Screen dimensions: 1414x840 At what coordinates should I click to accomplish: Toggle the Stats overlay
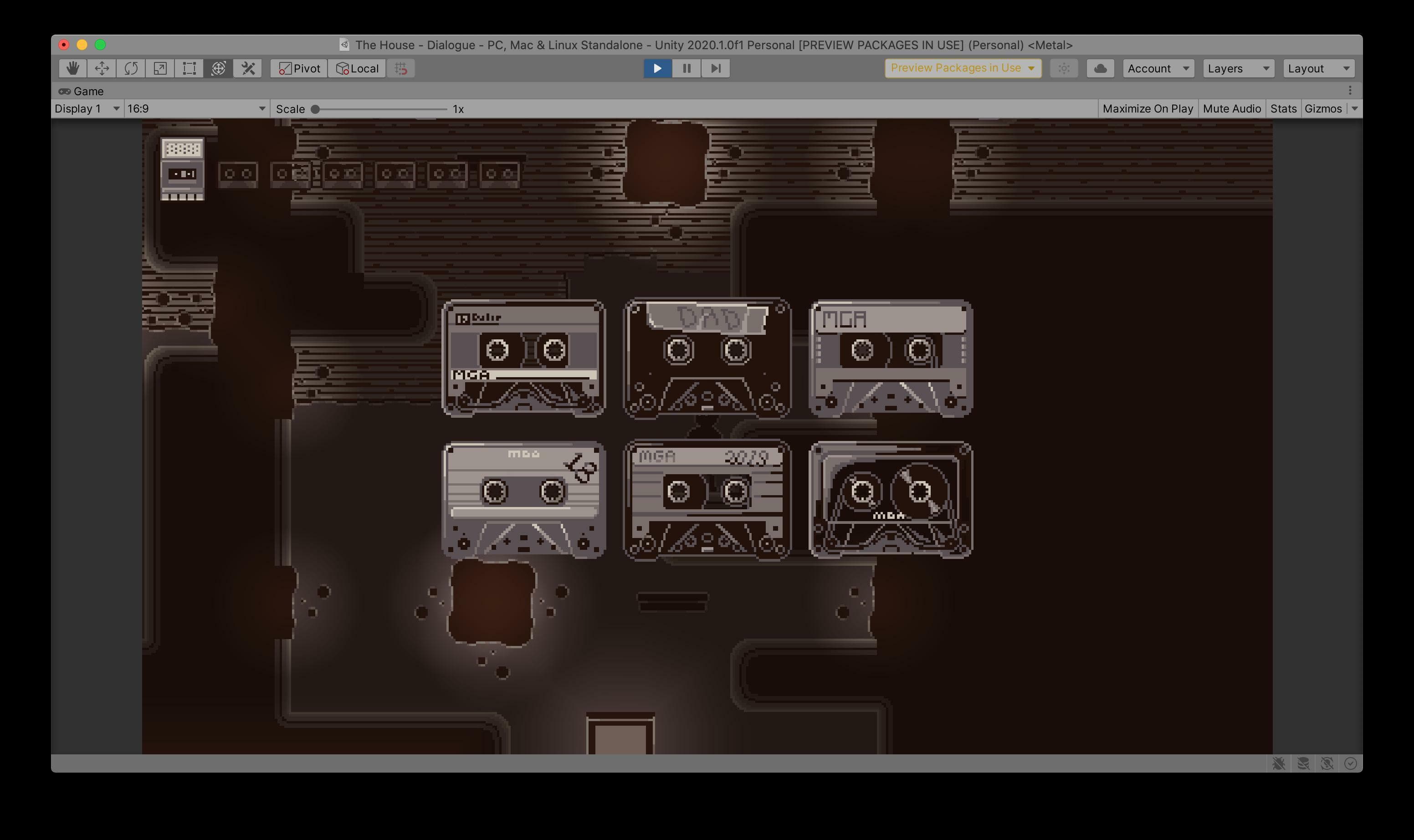click(x=1283, y=109)
